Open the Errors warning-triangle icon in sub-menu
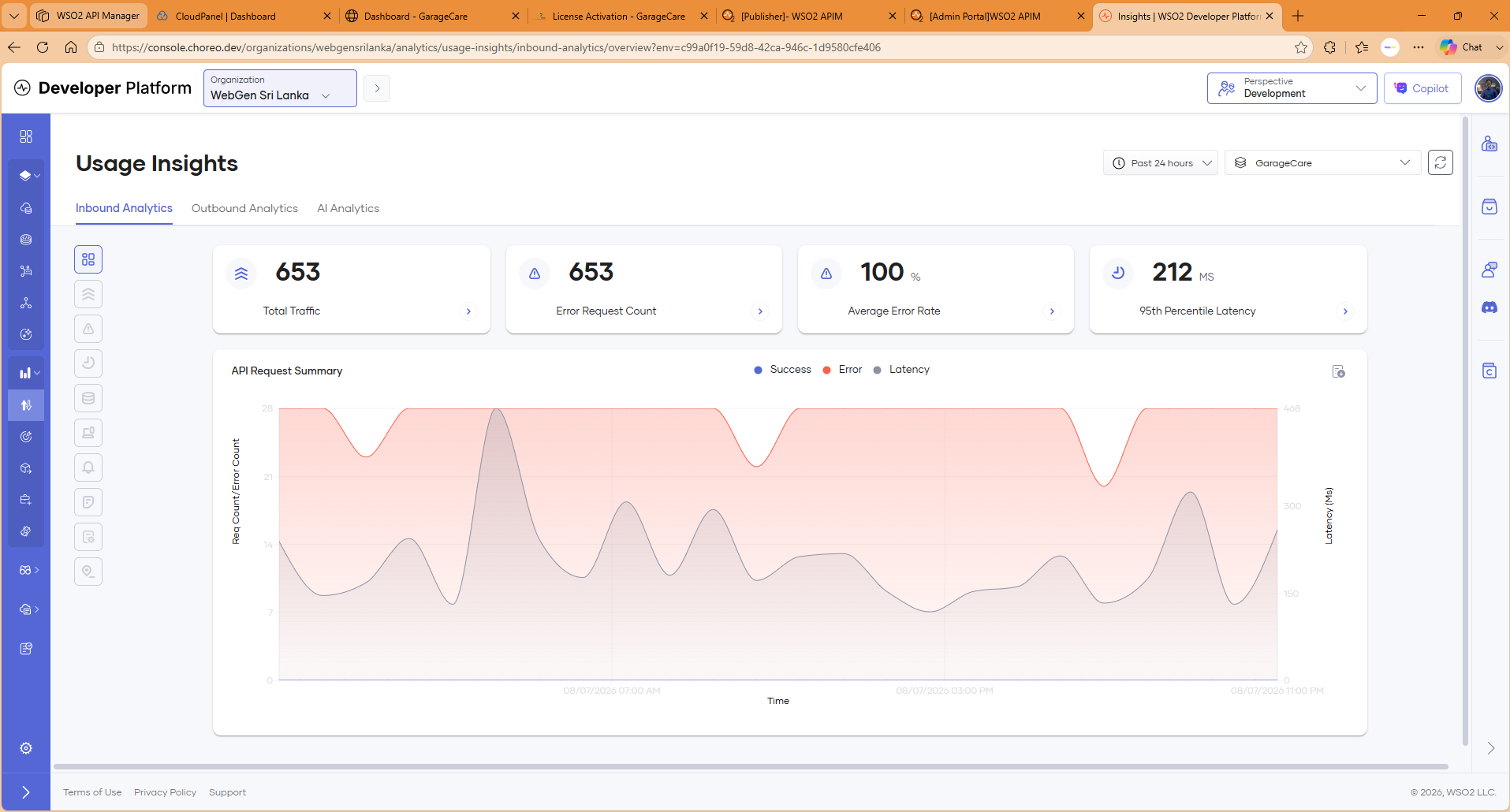The image size is (1510, 812). tap(88, 329)
